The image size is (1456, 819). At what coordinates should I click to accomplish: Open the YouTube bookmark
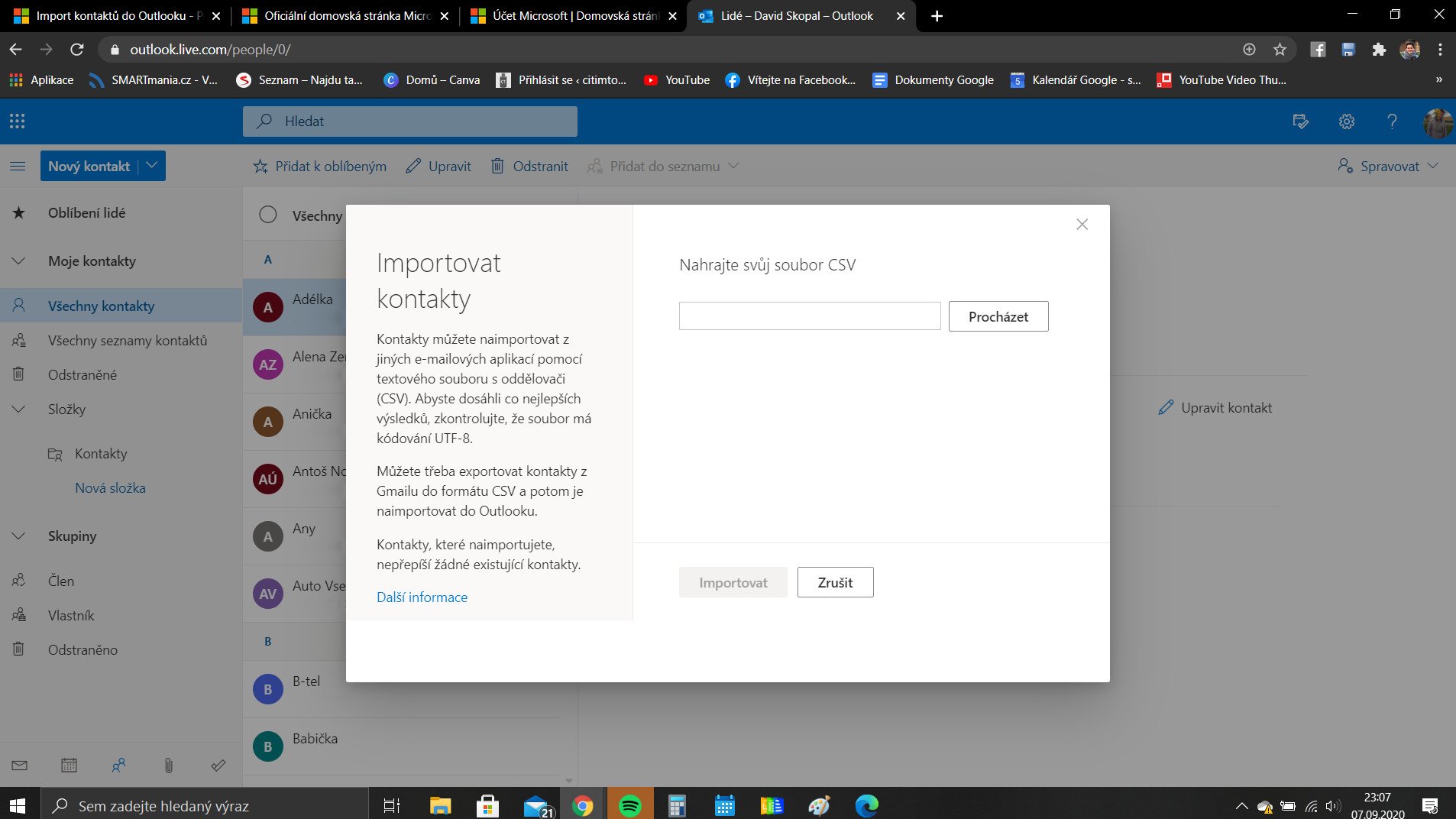click(676, 79)
